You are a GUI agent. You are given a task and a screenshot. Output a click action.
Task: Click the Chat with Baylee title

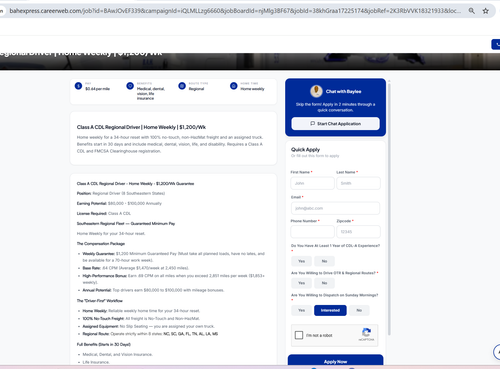[343, 91]
